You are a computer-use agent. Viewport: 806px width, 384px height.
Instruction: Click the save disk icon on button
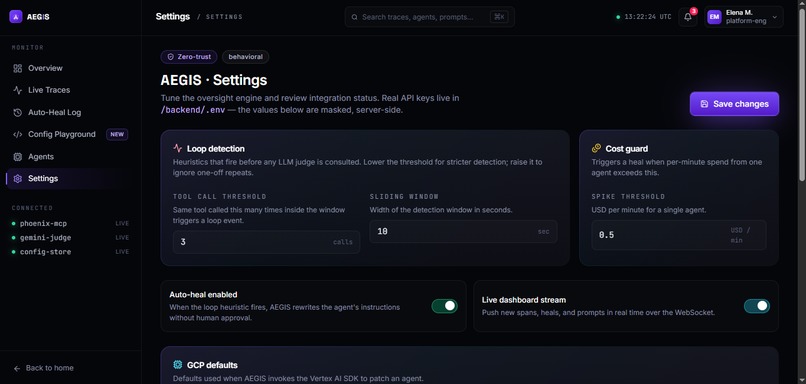pos(704,104)
